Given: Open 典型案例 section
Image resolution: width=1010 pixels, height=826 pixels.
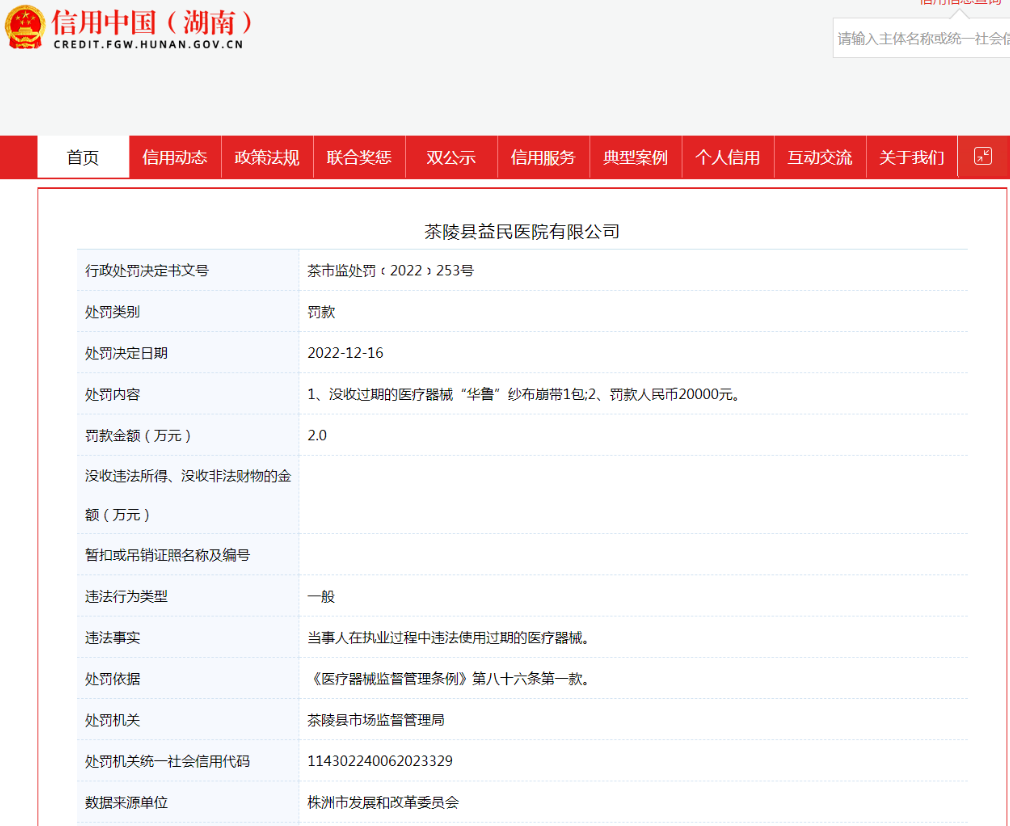Looking at the screenshot, I should pos(635,157).
